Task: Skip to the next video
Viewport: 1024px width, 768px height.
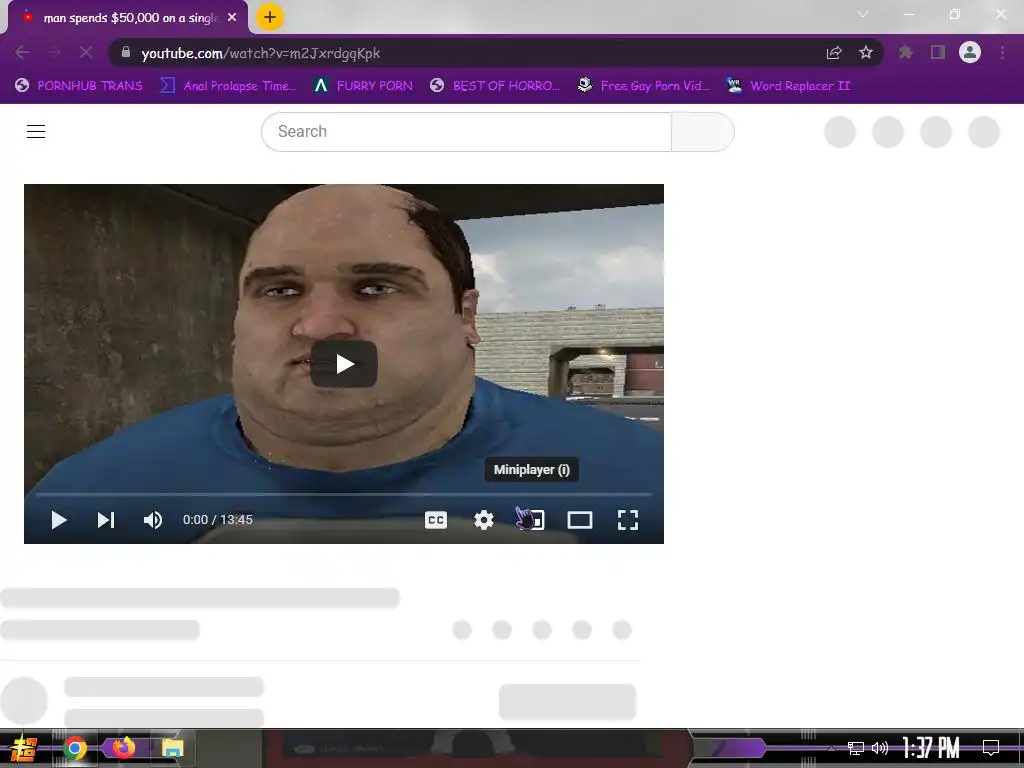Action: [106, 520]
